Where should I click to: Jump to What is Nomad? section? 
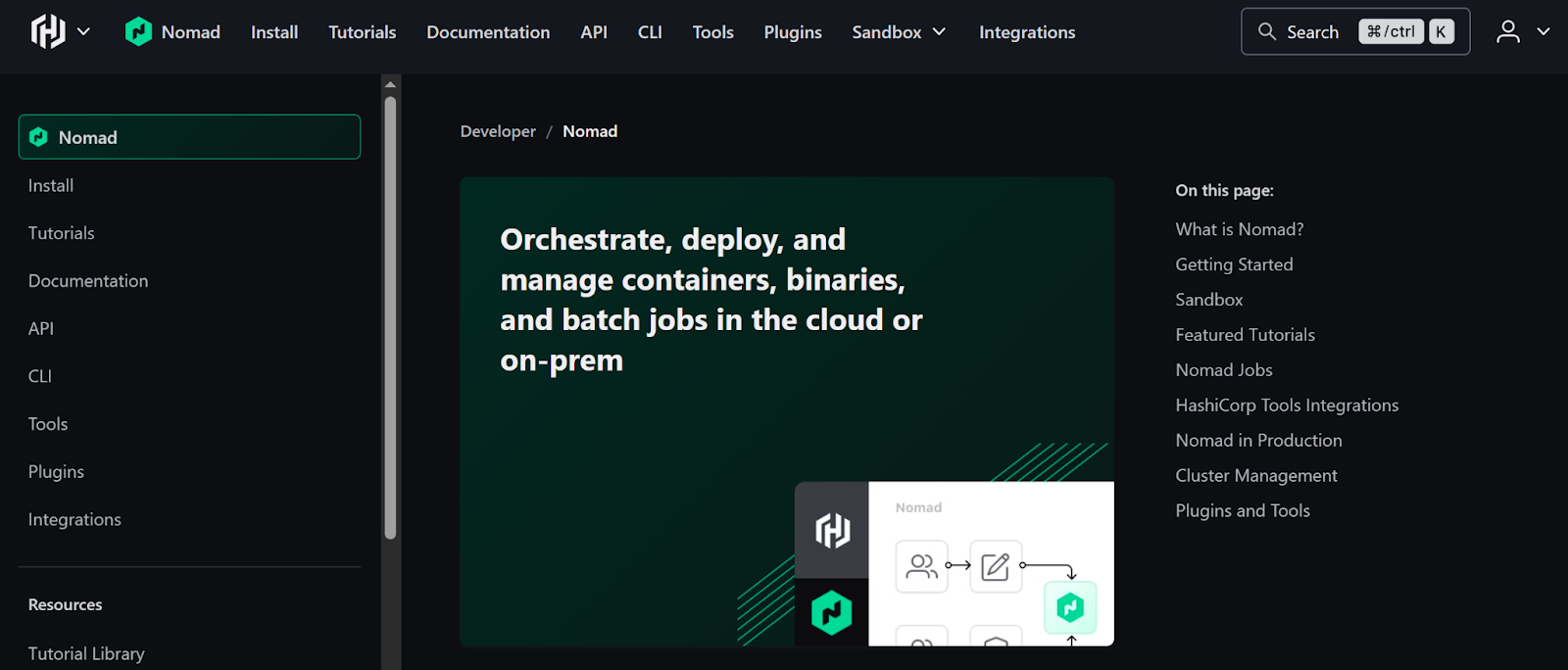click(1240, 229)
